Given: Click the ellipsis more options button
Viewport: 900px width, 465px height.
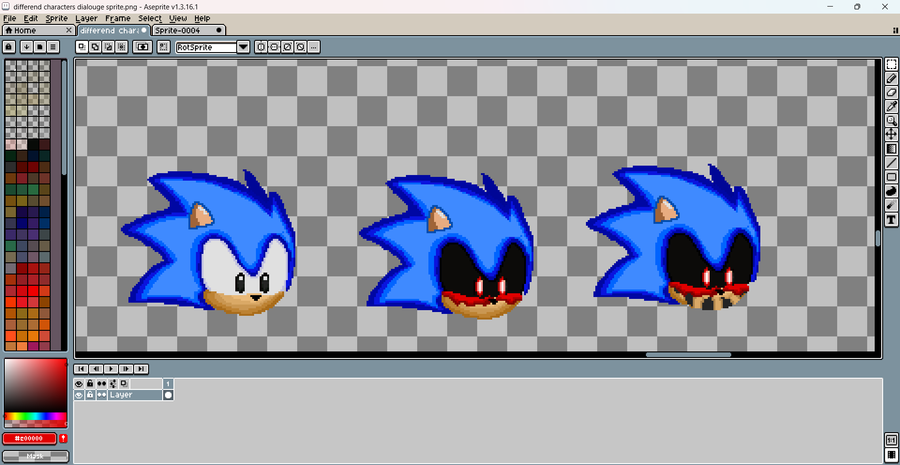Looking at the screenshot, I should (313, 47).
